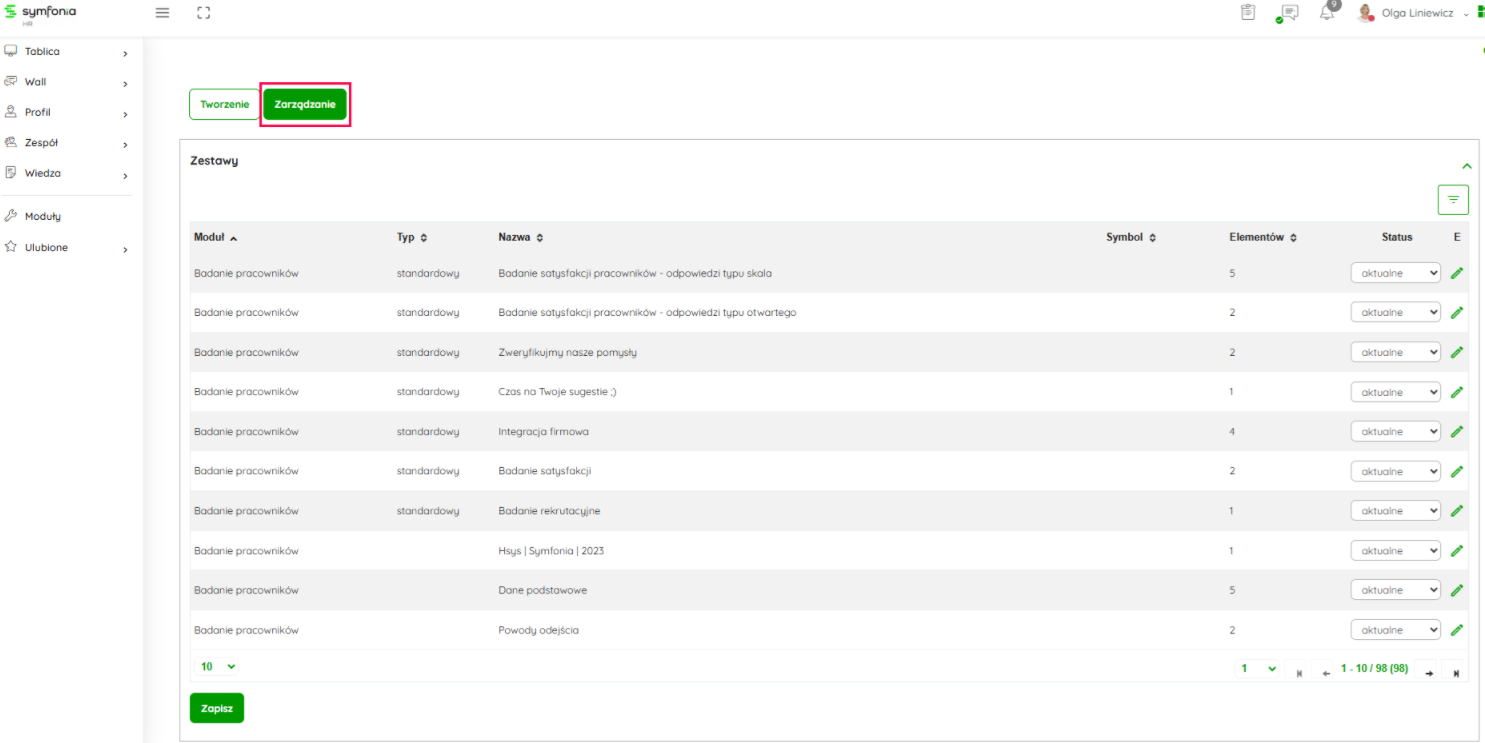Open the notifications bell icon
Image resolution: width=1485 pixels, height=743 pixels.
1327,13
